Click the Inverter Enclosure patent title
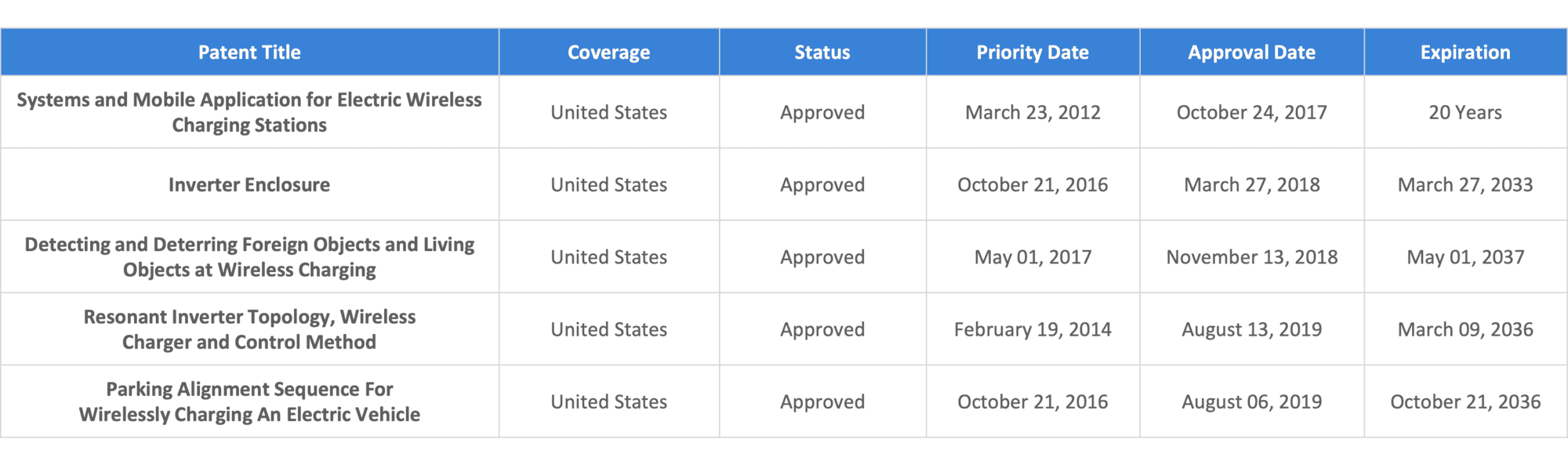The width and height of the screenshot is (1568, 465). 249,185
